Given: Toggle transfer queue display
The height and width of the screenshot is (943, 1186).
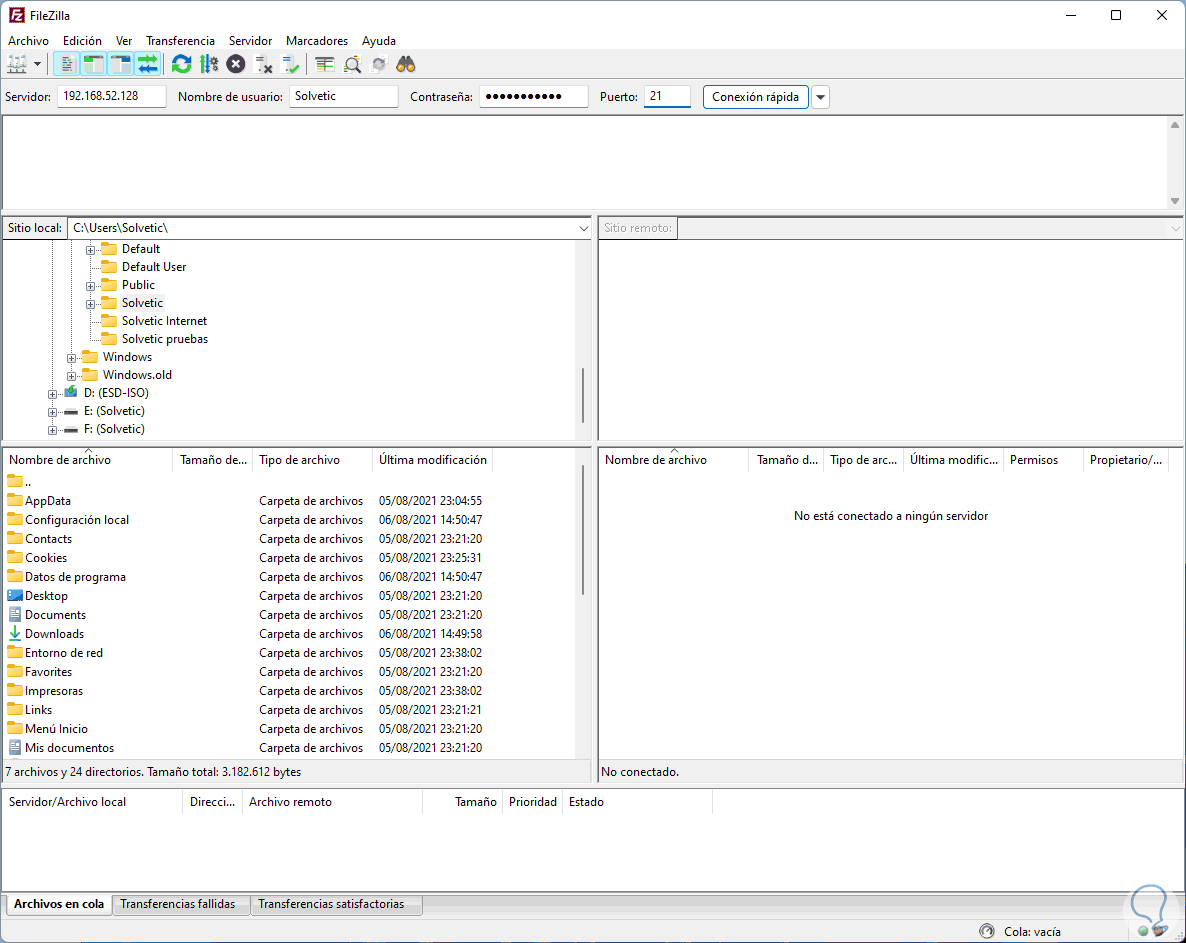Looking at the screenshot, I should click(x=148, y=64).
